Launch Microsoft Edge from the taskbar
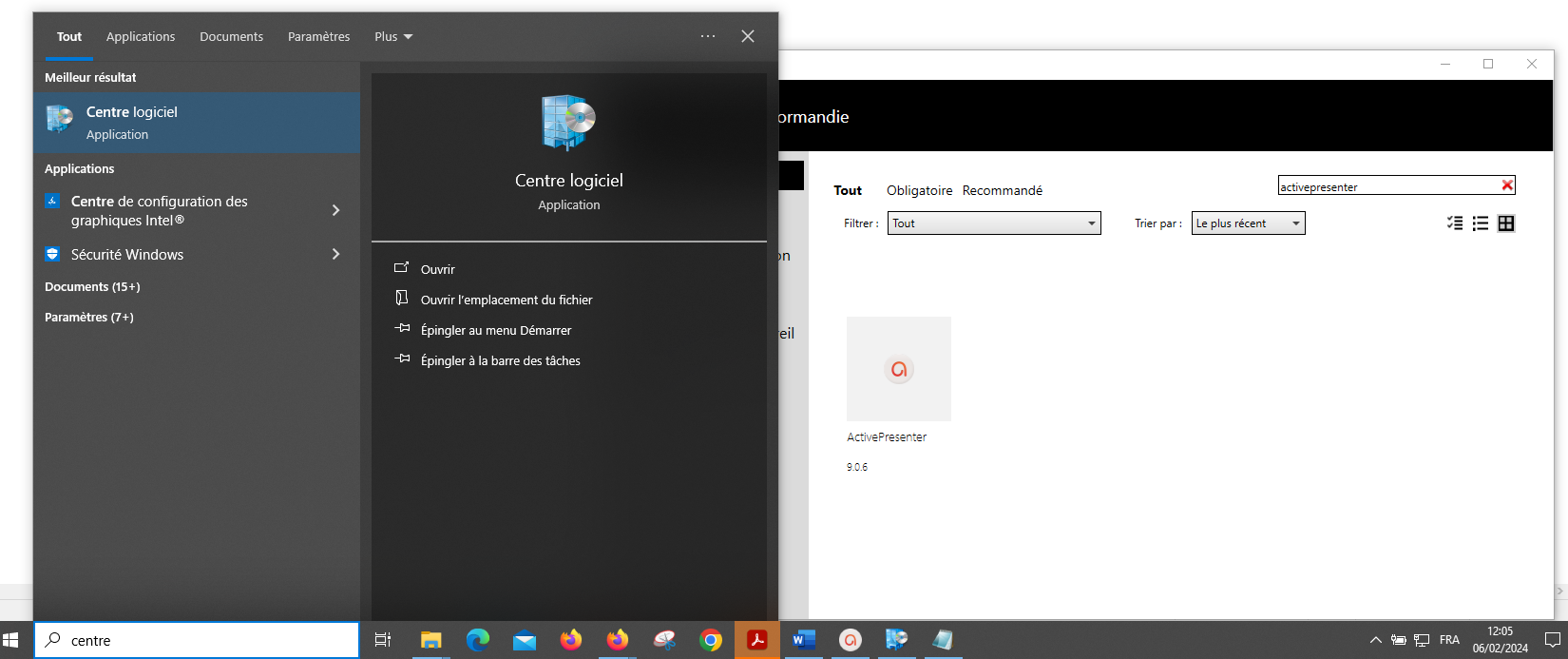This screenshot has width=1568, height=659. pyautogui.click(x=477, y=640)
